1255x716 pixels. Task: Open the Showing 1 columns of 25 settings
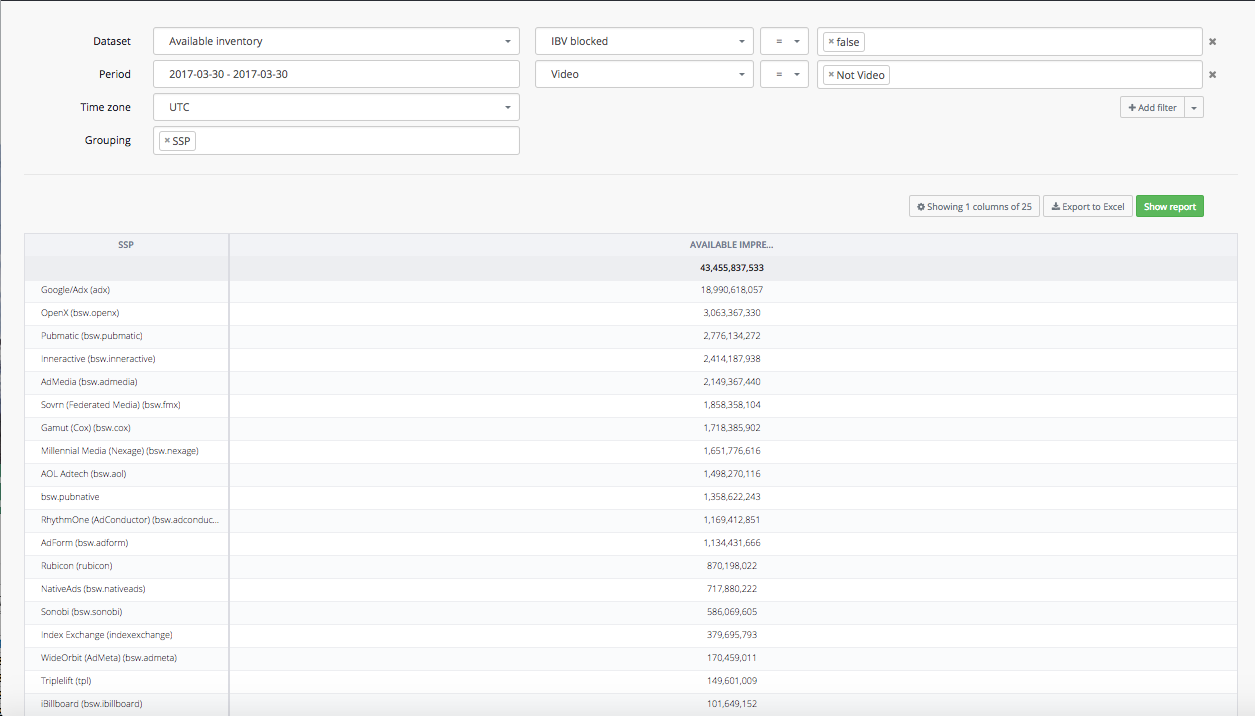tap(974, 207)
